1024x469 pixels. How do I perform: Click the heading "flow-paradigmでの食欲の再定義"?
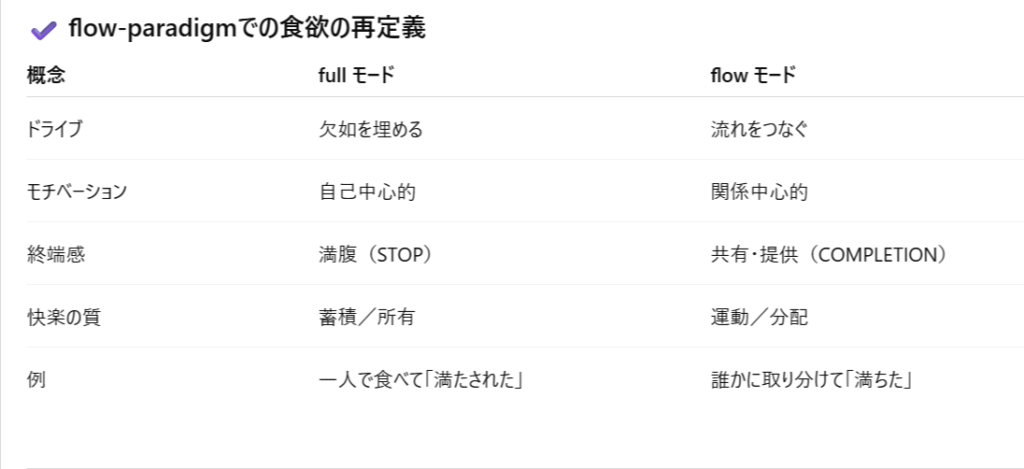247,30
